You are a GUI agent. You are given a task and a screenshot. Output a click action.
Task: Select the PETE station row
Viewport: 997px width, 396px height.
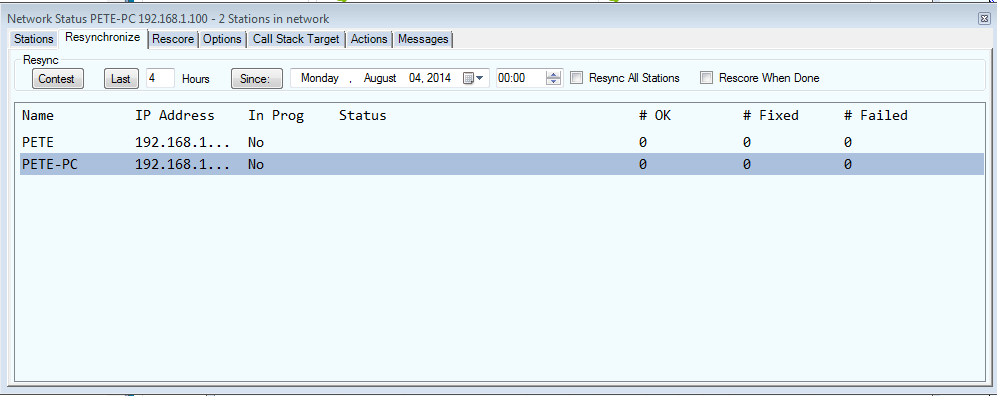click(x=502, y=142)
